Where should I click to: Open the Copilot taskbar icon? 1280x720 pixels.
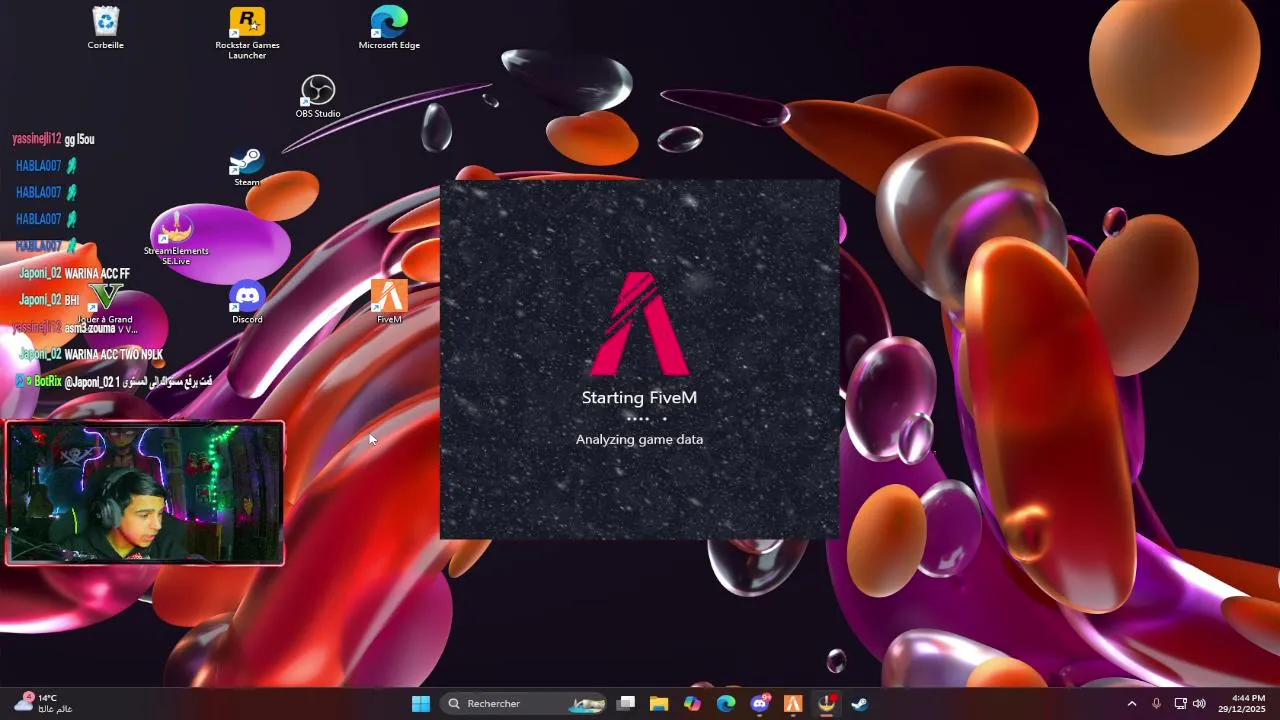click(x=692, y=704)
